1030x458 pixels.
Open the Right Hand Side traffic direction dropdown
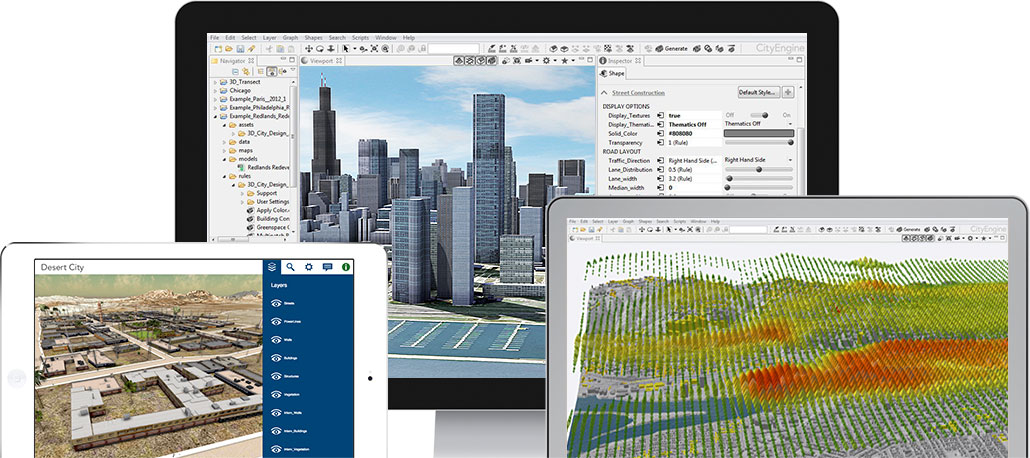[760, 160]
